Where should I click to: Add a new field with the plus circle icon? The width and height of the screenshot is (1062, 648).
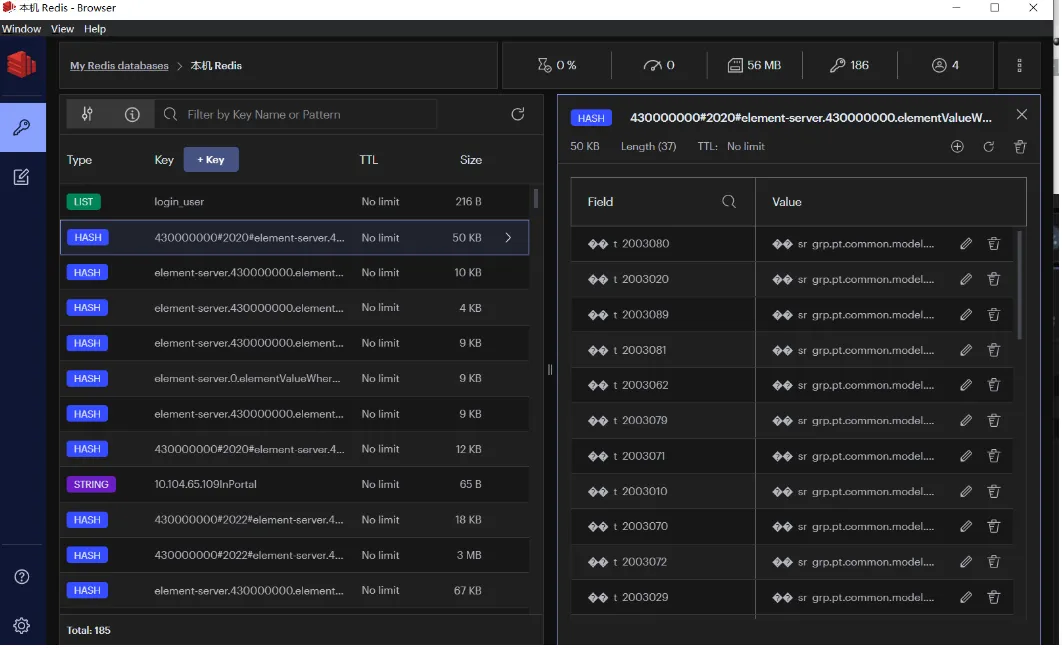[957, 147]
